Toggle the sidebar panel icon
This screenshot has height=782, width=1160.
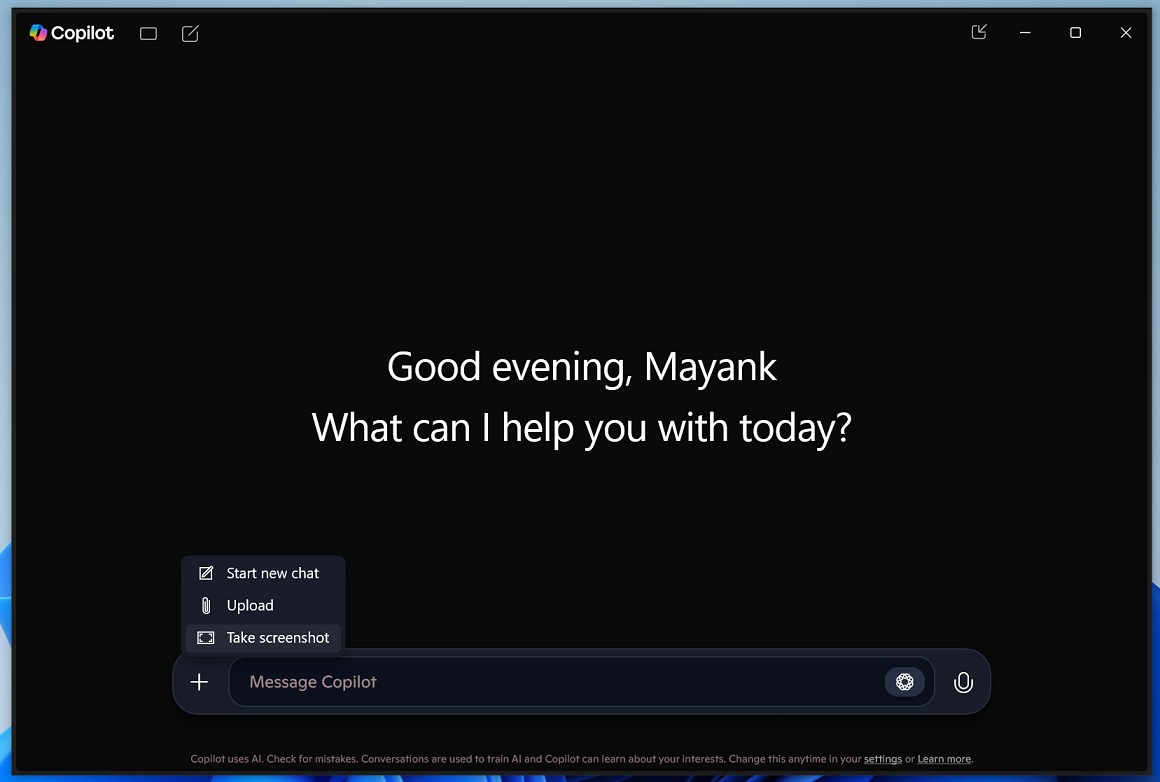pyautogui.click(x=148, y=34)
